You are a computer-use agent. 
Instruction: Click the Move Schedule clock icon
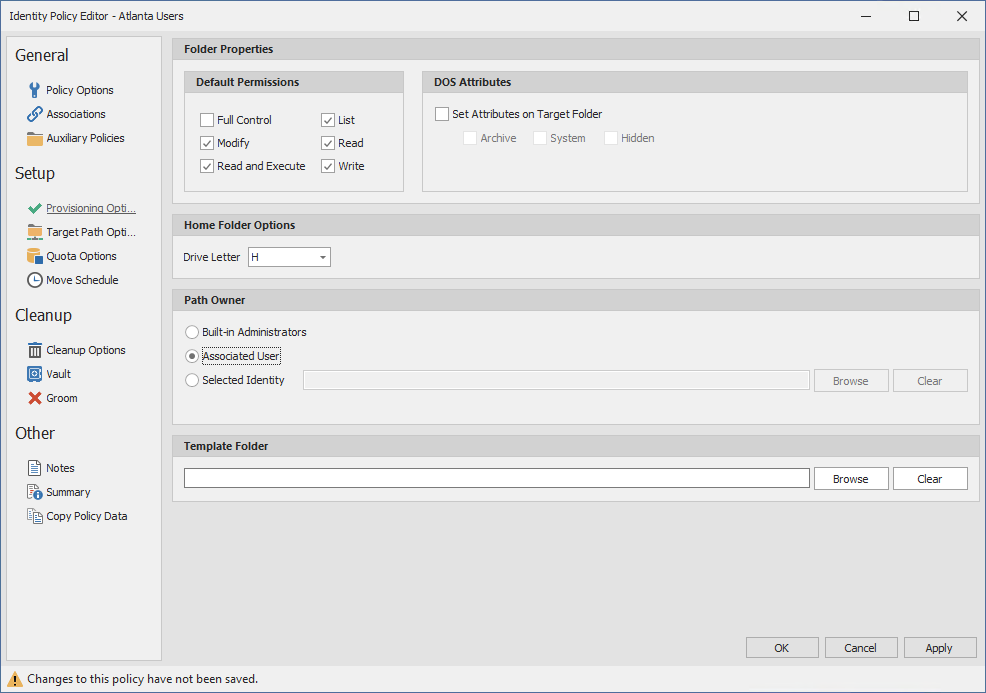(x=35, y=280)
